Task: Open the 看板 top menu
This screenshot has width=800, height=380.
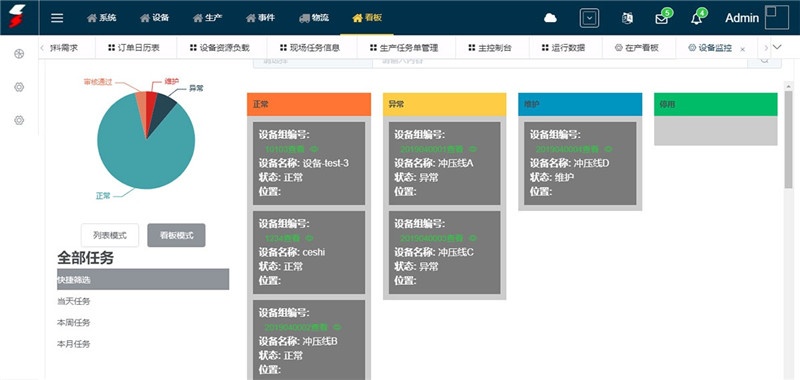Action: (367, 18)
